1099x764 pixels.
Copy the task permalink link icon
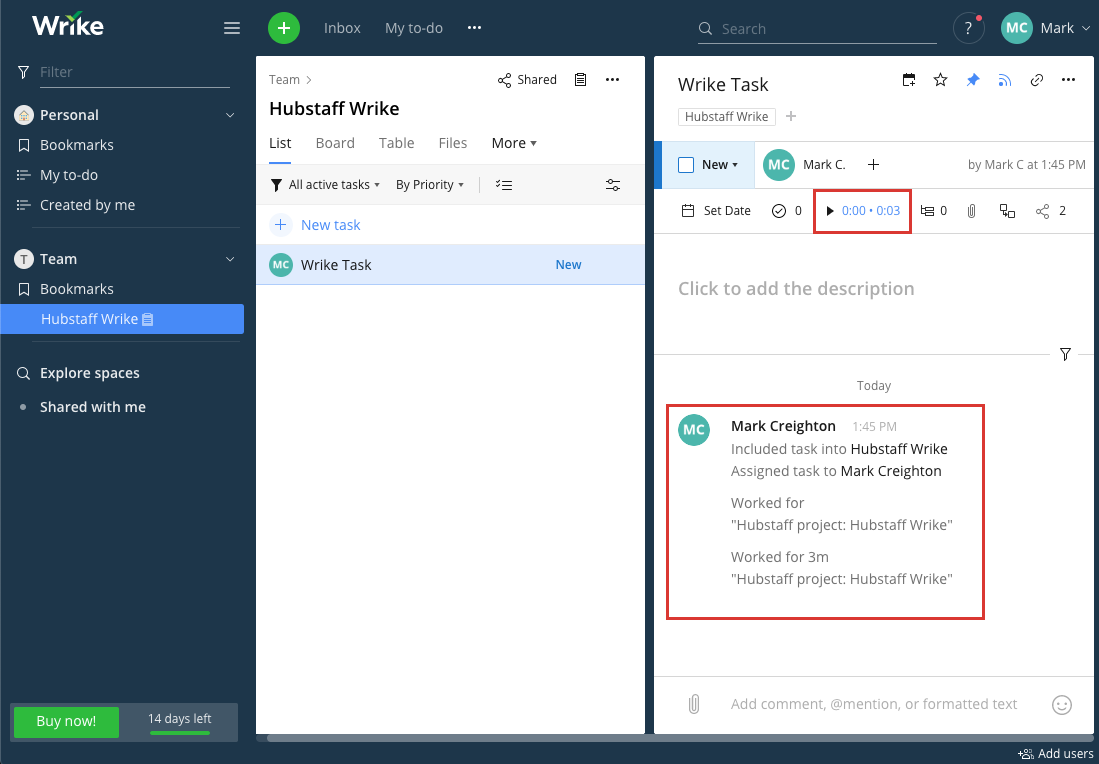click(1037, 80)
